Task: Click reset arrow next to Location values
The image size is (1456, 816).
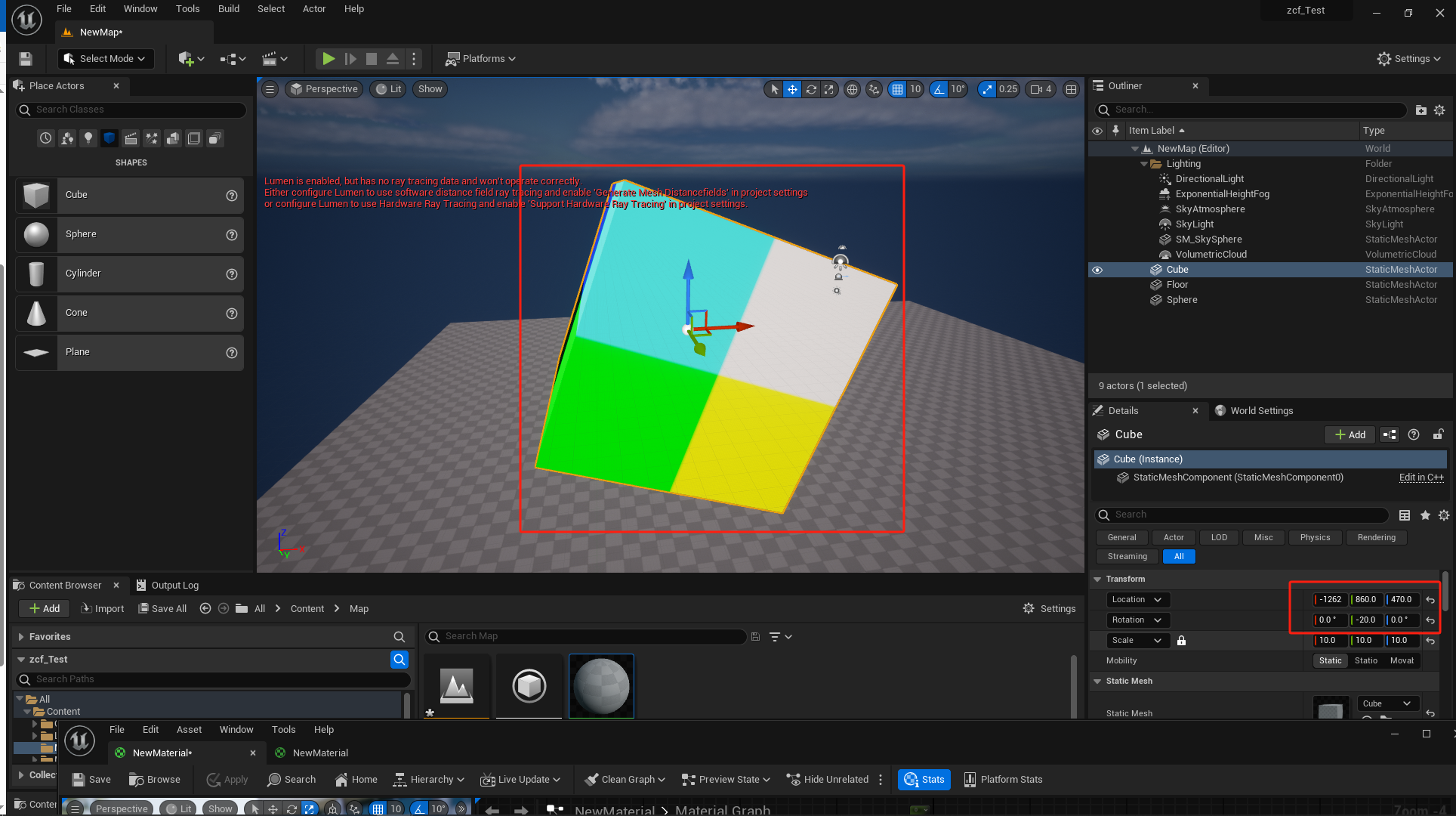Action: click(1430, 600)
